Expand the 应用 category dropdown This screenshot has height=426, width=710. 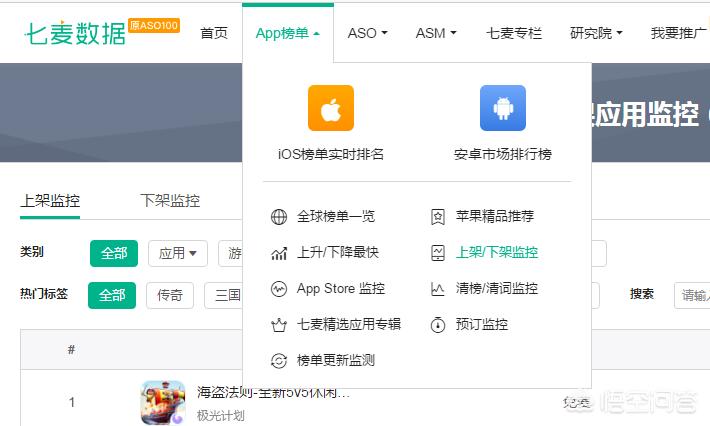[x=178, y=253]
